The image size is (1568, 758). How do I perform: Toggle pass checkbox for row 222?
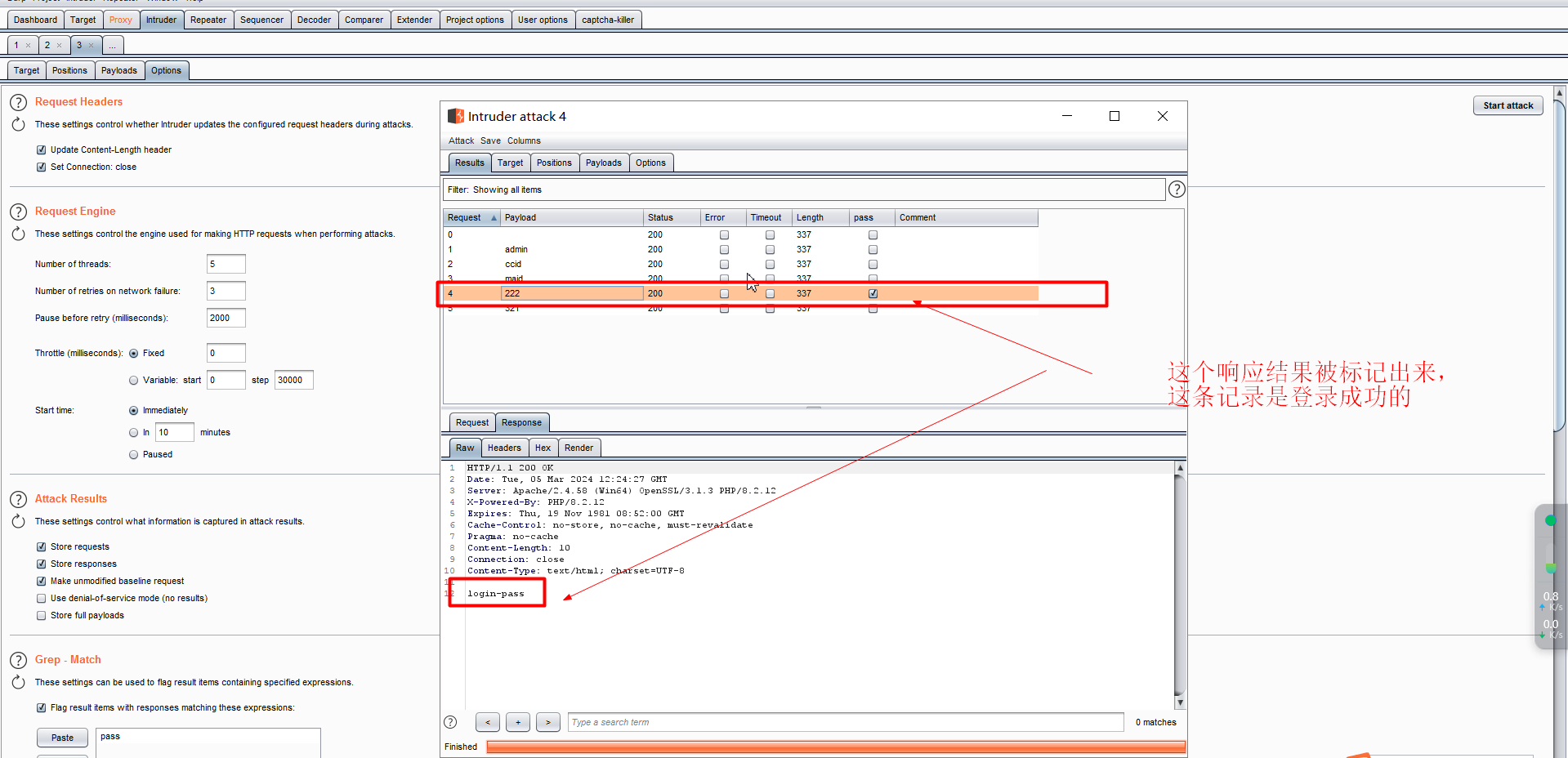[x=873, y=293]
